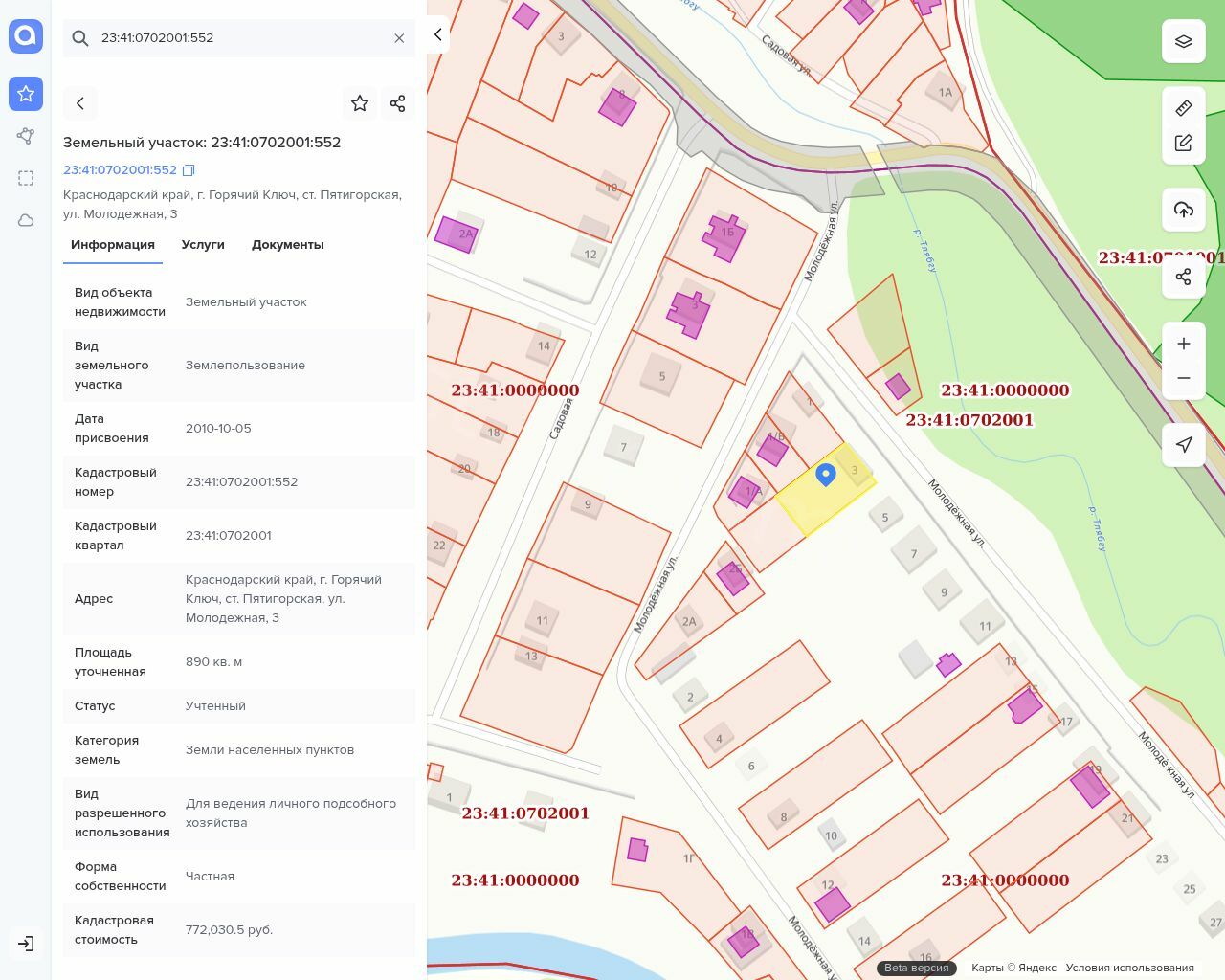Viewport: 1225px width, 980px height.
Task: Select the ruler measurement tool
Action: point(1183,108)
